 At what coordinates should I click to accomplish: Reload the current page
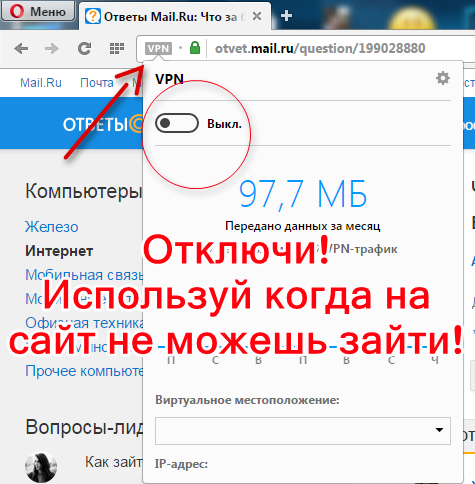pyautogui.click(x=84, y=49)
